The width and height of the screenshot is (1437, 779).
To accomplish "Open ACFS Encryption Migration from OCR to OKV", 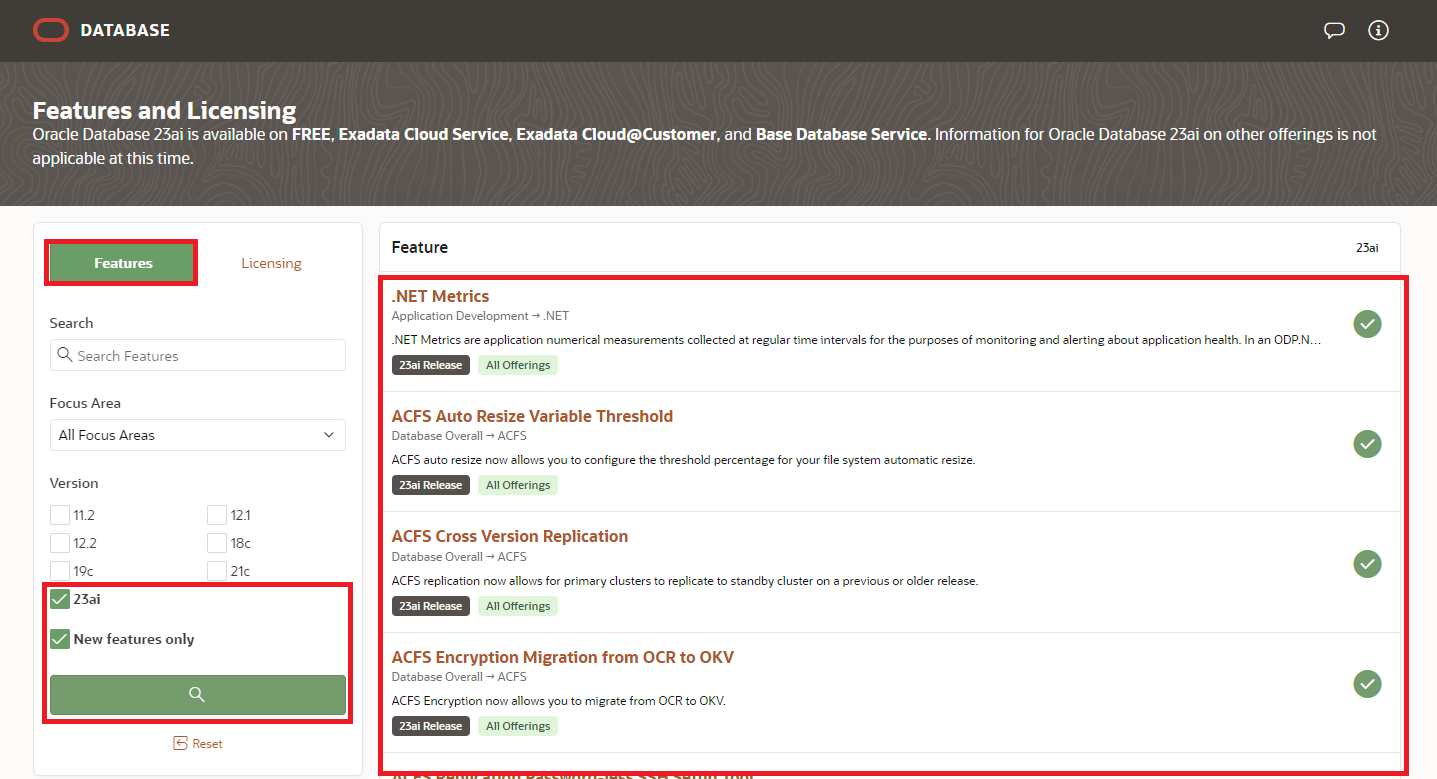I will coord(563,657).
